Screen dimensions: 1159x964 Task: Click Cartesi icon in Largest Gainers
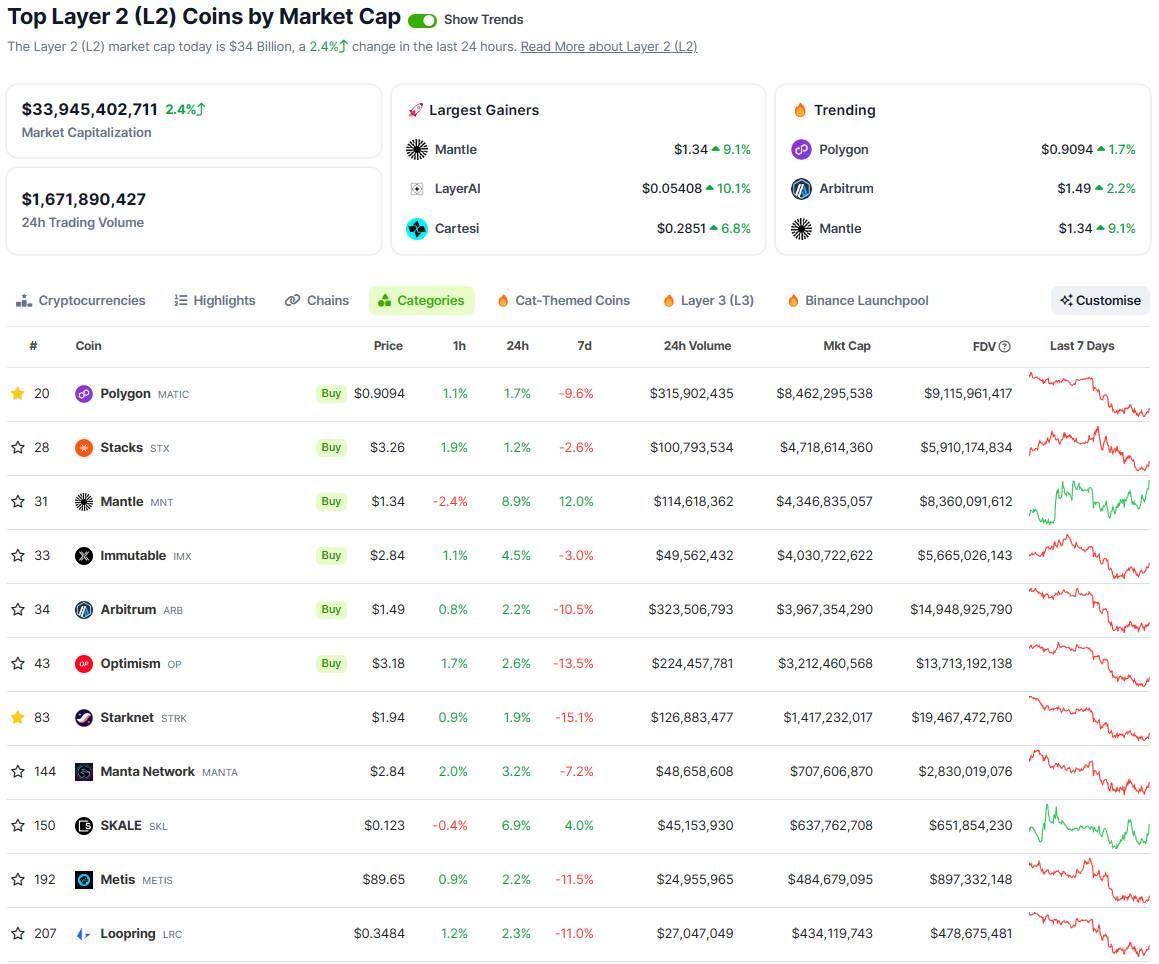417,228
